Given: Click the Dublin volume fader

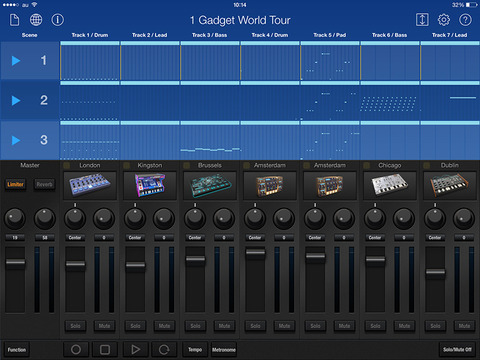Looking at the screenshot, I should [x=435, y=272].
